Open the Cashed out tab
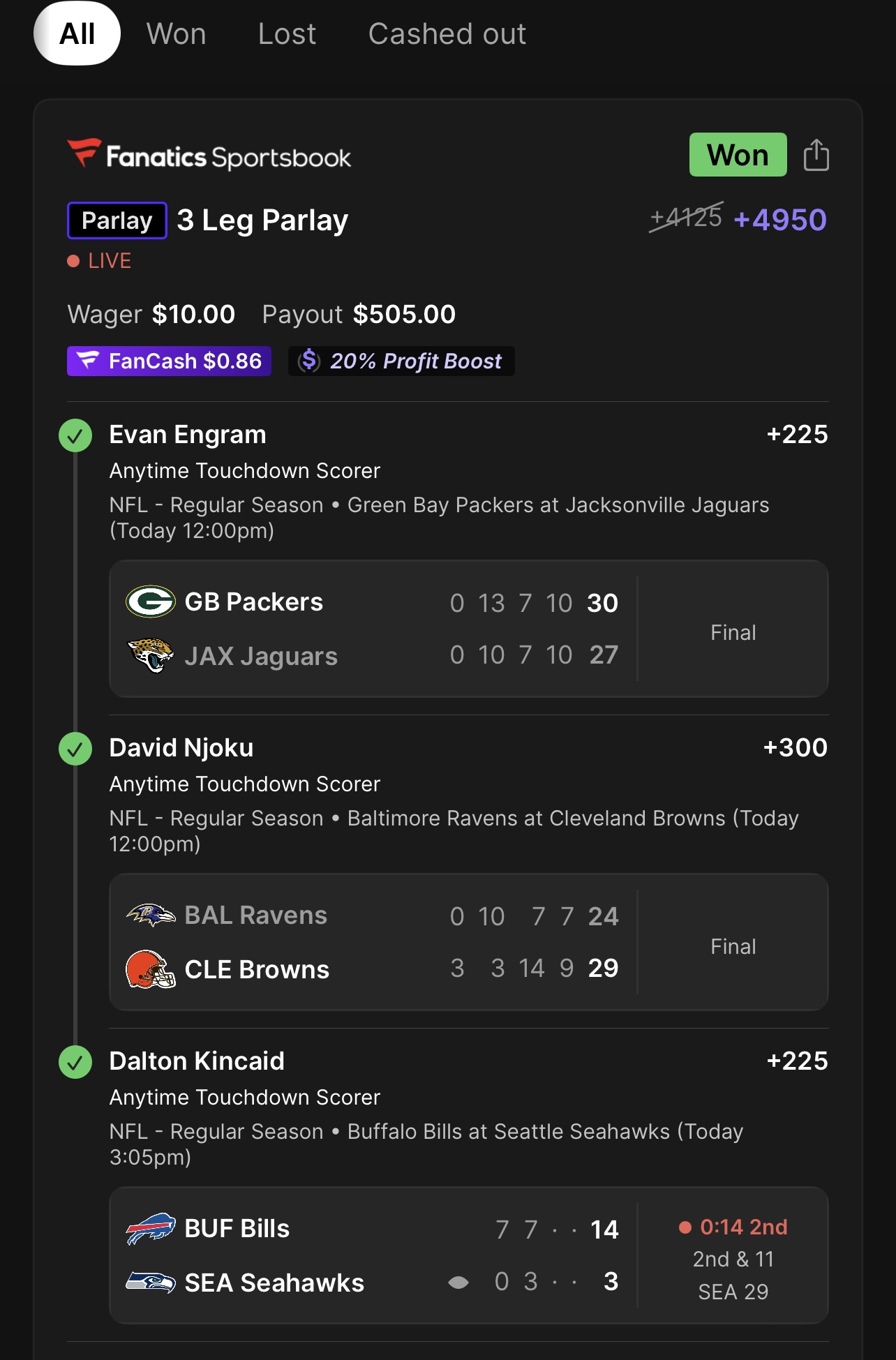Screen dimensions: 896x1360 pyautogui.click(x=447, y=33)
